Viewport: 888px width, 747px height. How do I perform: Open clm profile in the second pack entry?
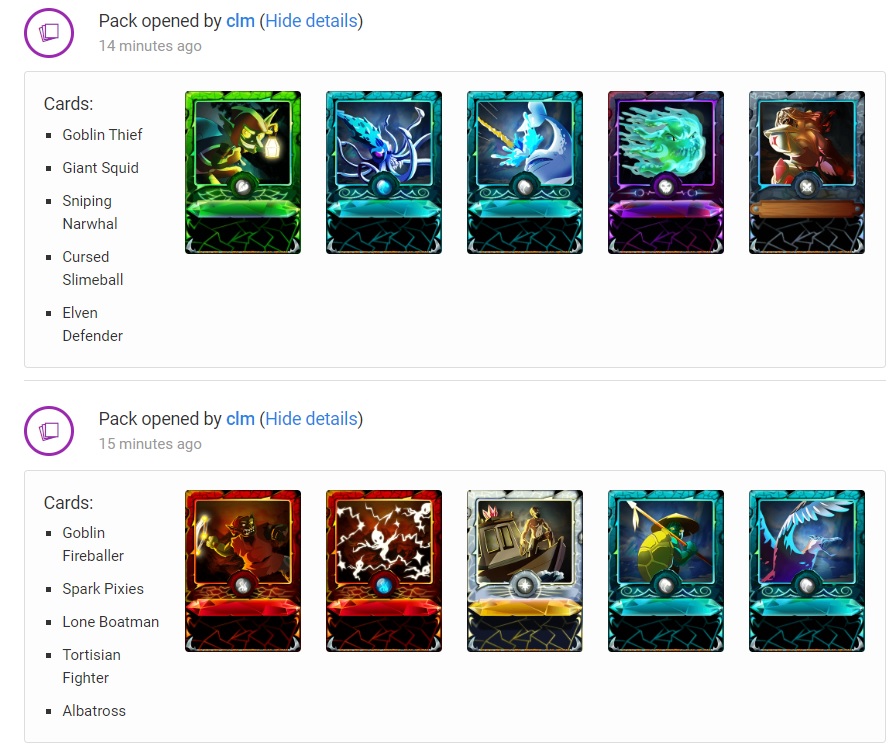pyautogui.click(x=240, y=419)
